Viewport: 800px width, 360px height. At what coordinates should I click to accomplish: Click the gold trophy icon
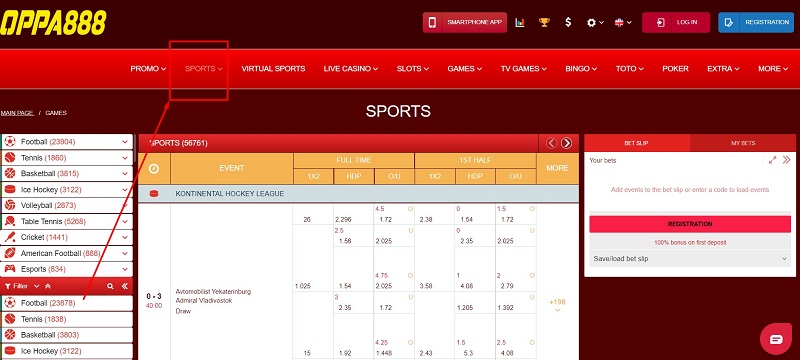[x=544, y=22]
